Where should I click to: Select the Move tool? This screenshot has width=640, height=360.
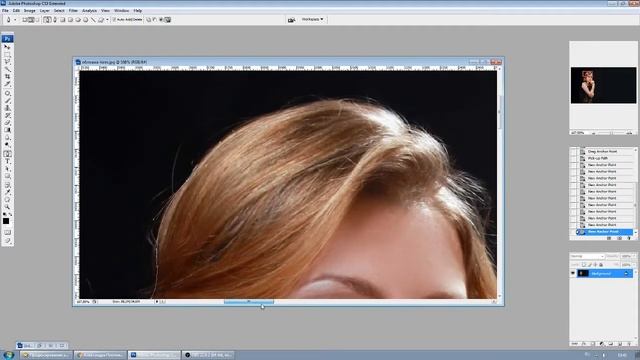[x=7, y=47]
